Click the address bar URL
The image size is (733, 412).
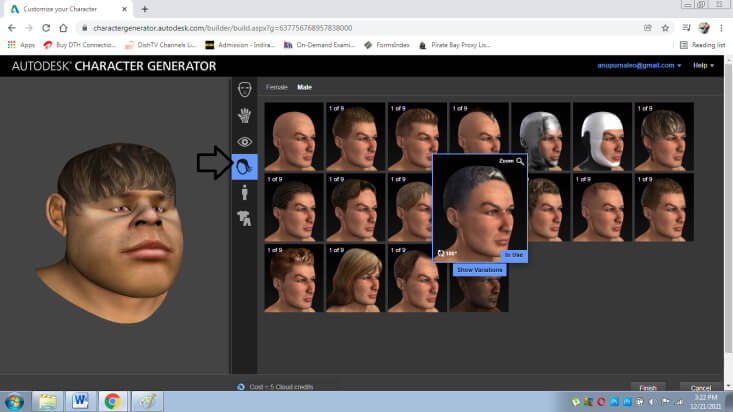click(223, 28)
